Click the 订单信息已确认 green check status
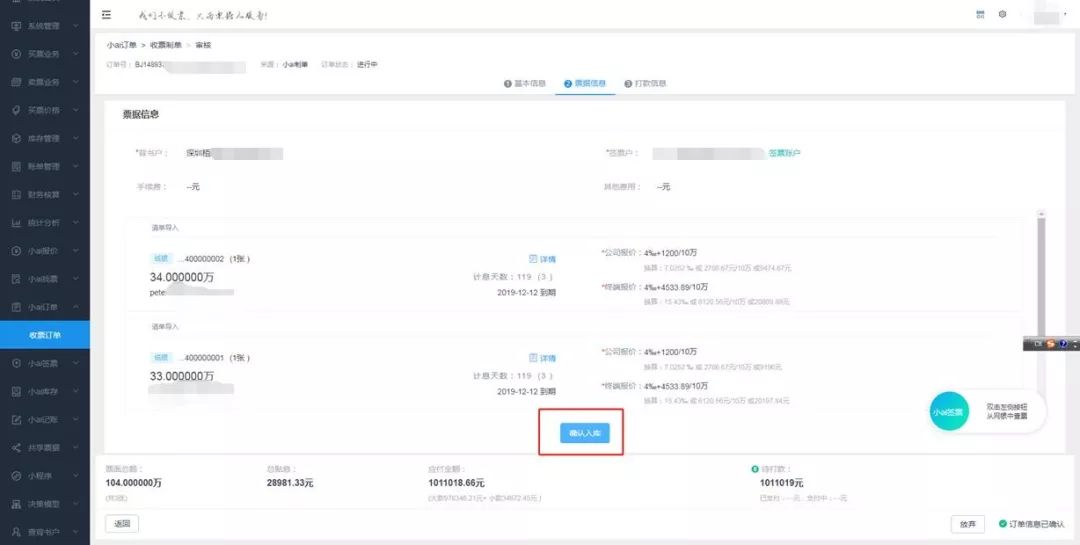 1031,524
